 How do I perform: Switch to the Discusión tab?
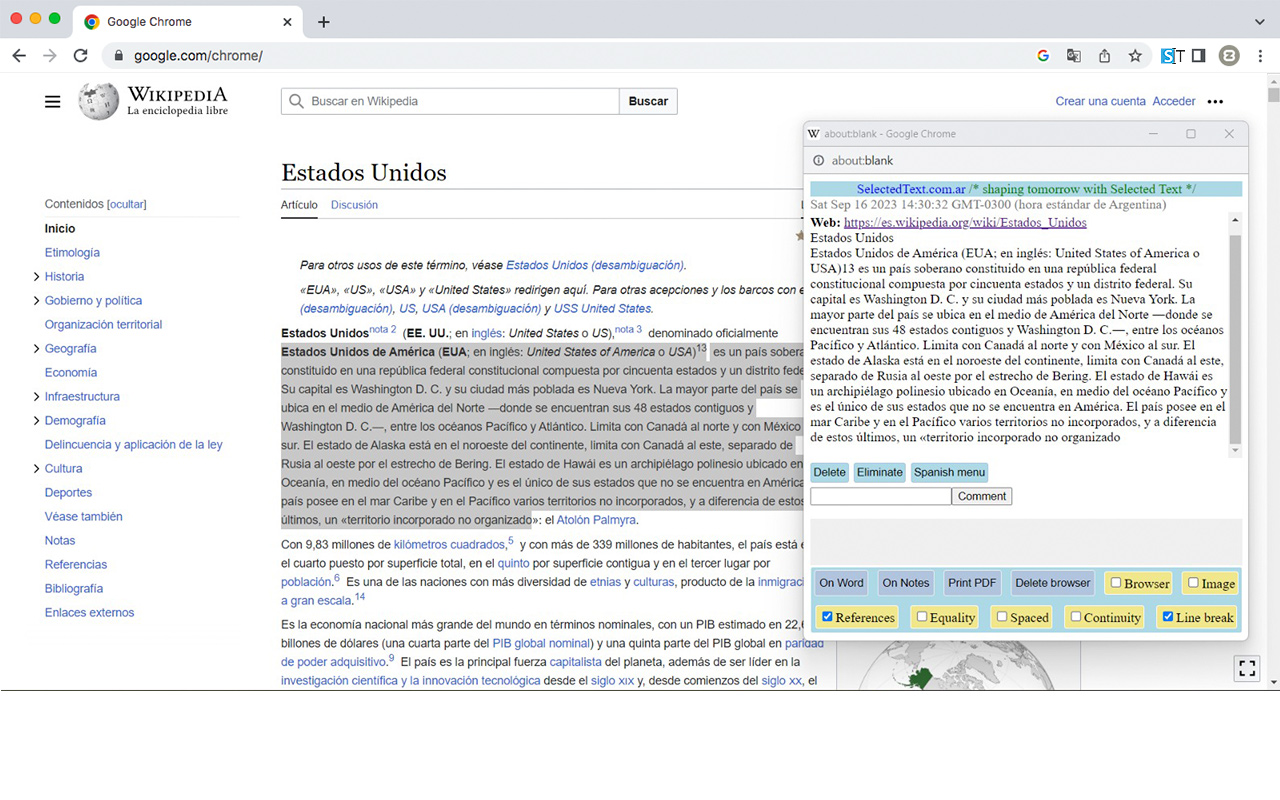click(354, 205)
